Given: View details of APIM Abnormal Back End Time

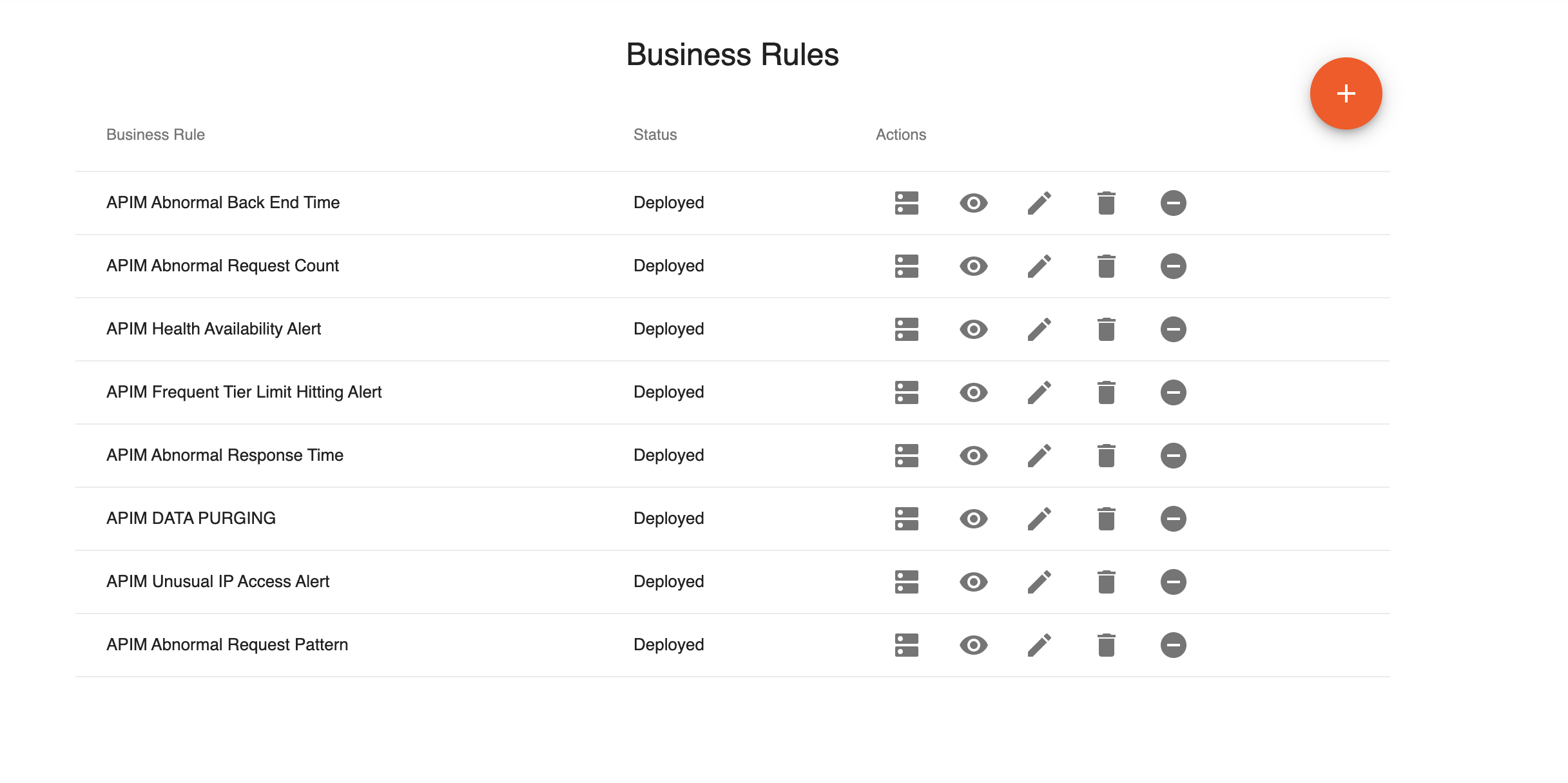Looking at the screenshot, I should pos(973,202).
